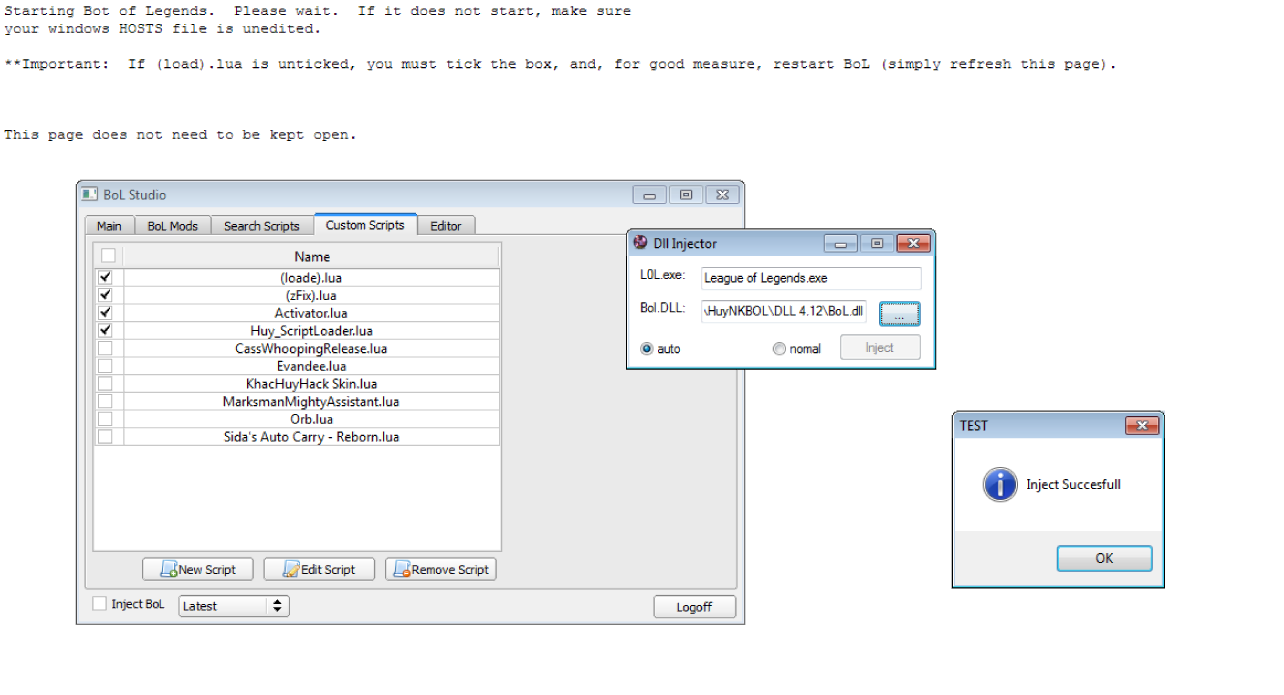The width and height of the screenshot is (1284, 695).
Task: Minimize the Dll Injector window
Action: coord(841,243)
